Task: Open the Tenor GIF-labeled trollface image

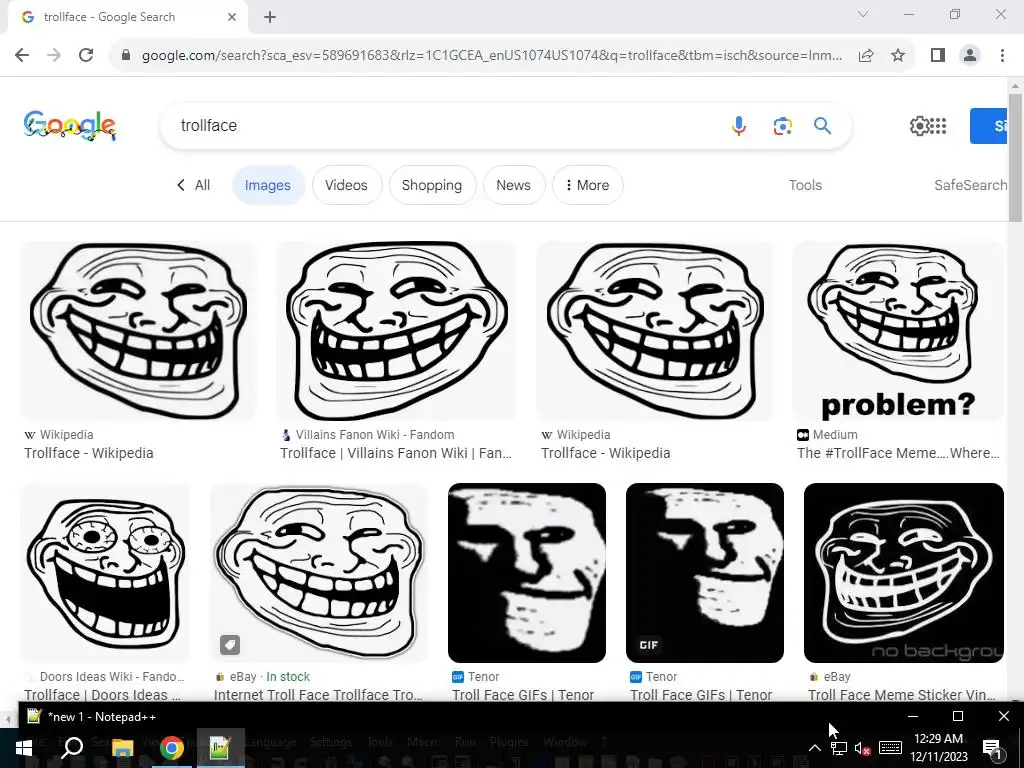Action: pyautogui.click(x=705, y=573)
